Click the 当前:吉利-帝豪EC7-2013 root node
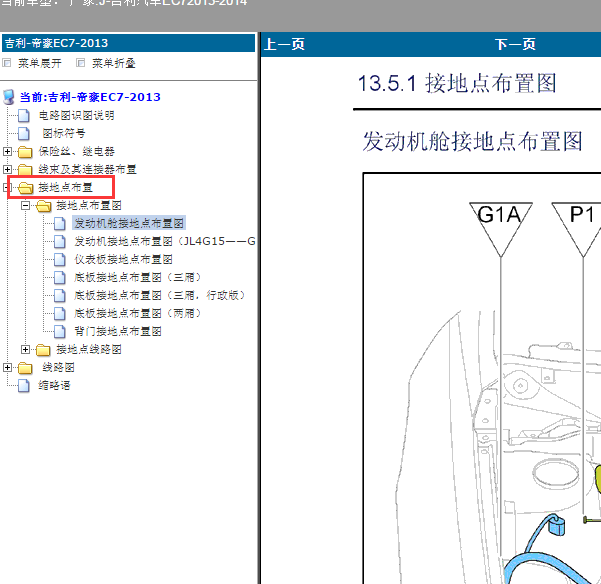The height and width of the screenshot is (584, 601). 90,97
